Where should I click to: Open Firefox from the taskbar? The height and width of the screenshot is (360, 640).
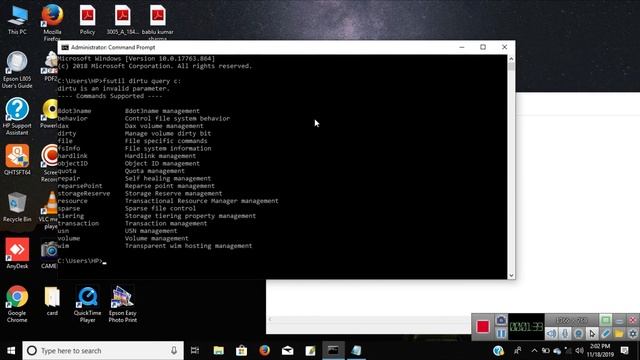click(x=264, y=351)
